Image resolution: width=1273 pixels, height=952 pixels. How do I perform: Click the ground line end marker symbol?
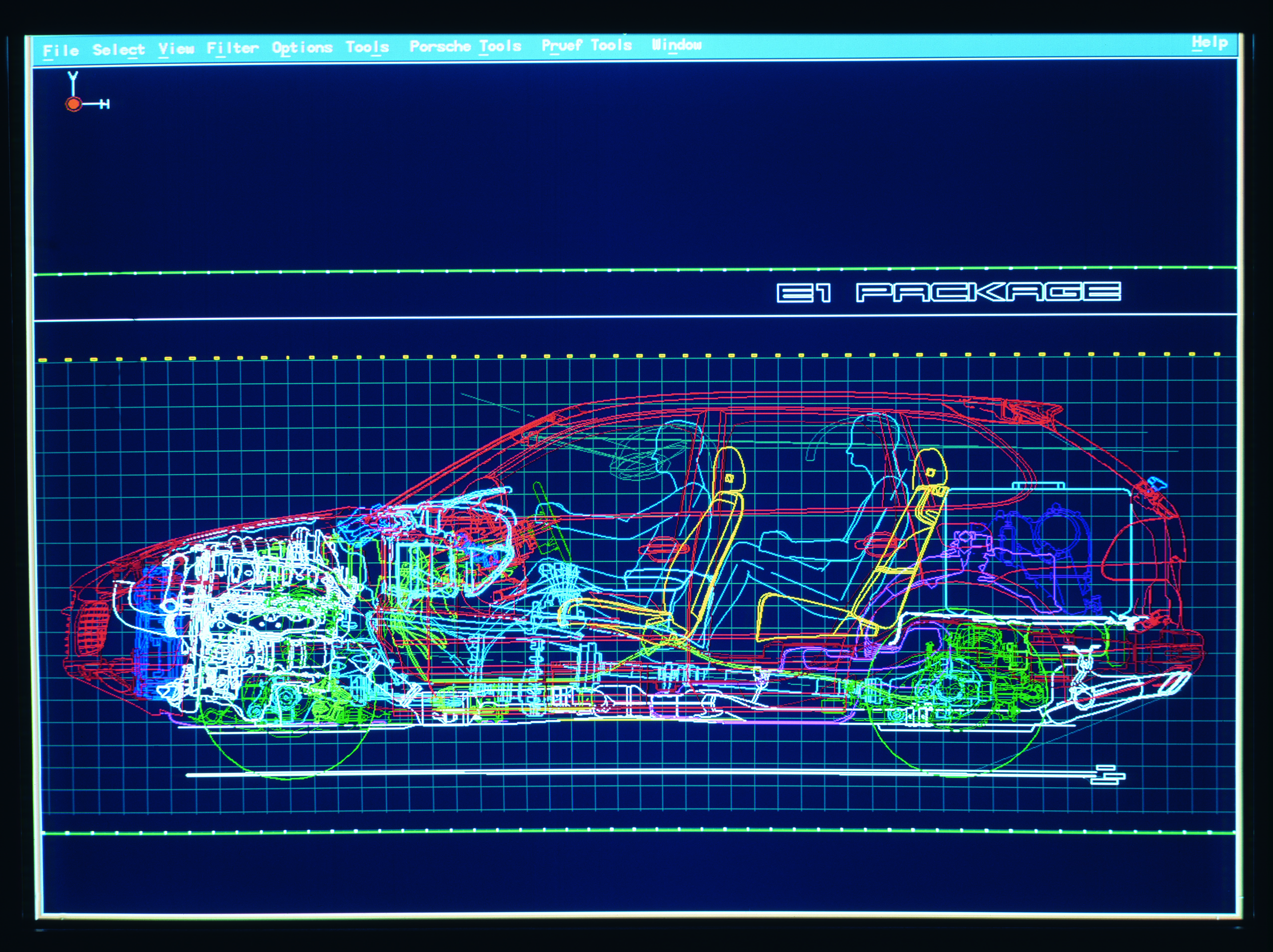click(1108, 775)
